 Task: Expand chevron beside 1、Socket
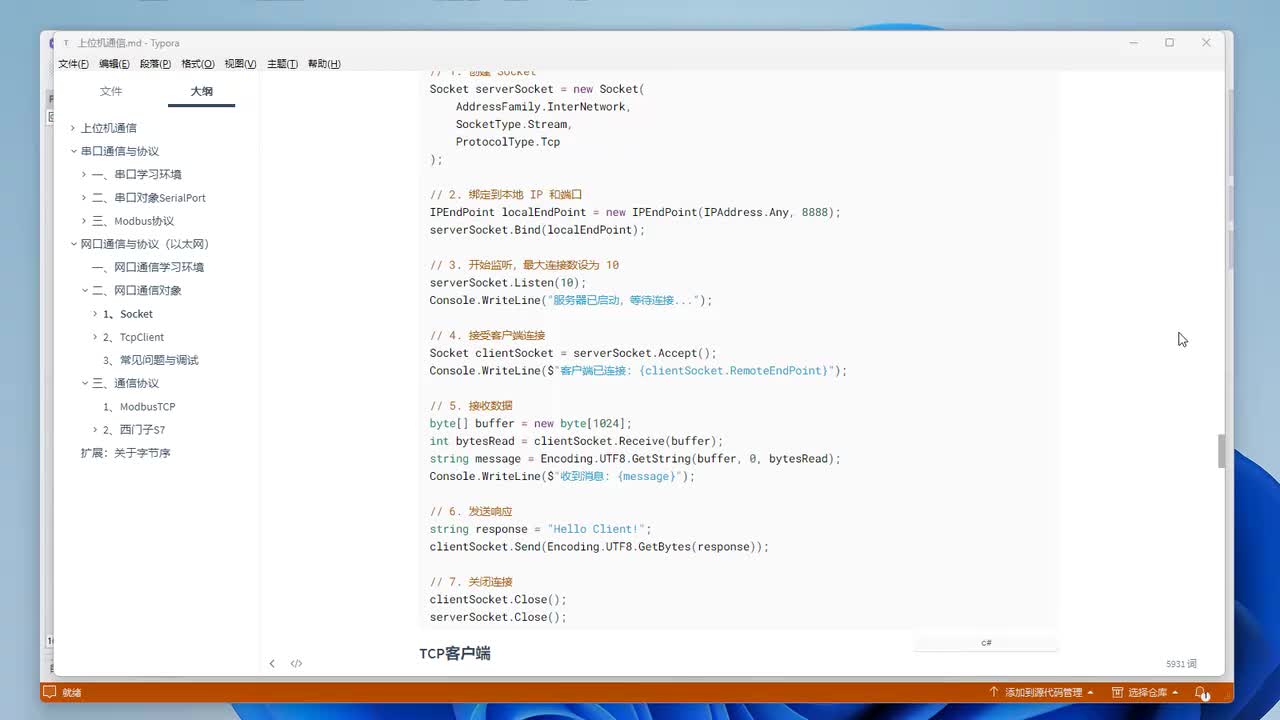[95, 314]
